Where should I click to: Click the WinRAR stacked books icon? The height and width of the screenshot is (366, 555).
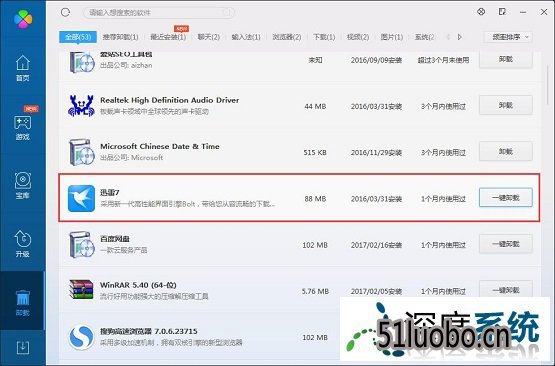point(81,290)
